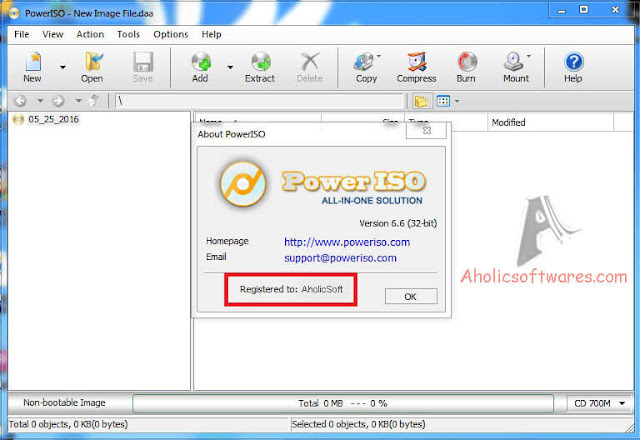This screenshot has width=640, height=440.
Task: Open the view mode dropdown arrow
Action: click(x=457, y=101)
